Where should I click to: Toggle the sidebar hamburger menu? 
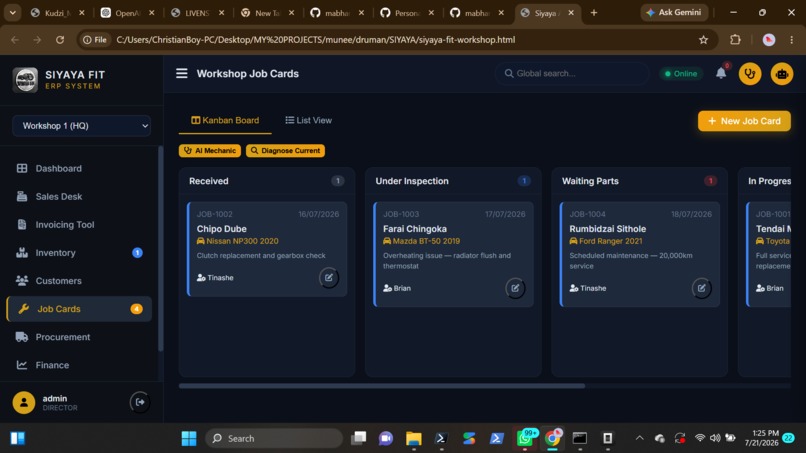point(181,74)
